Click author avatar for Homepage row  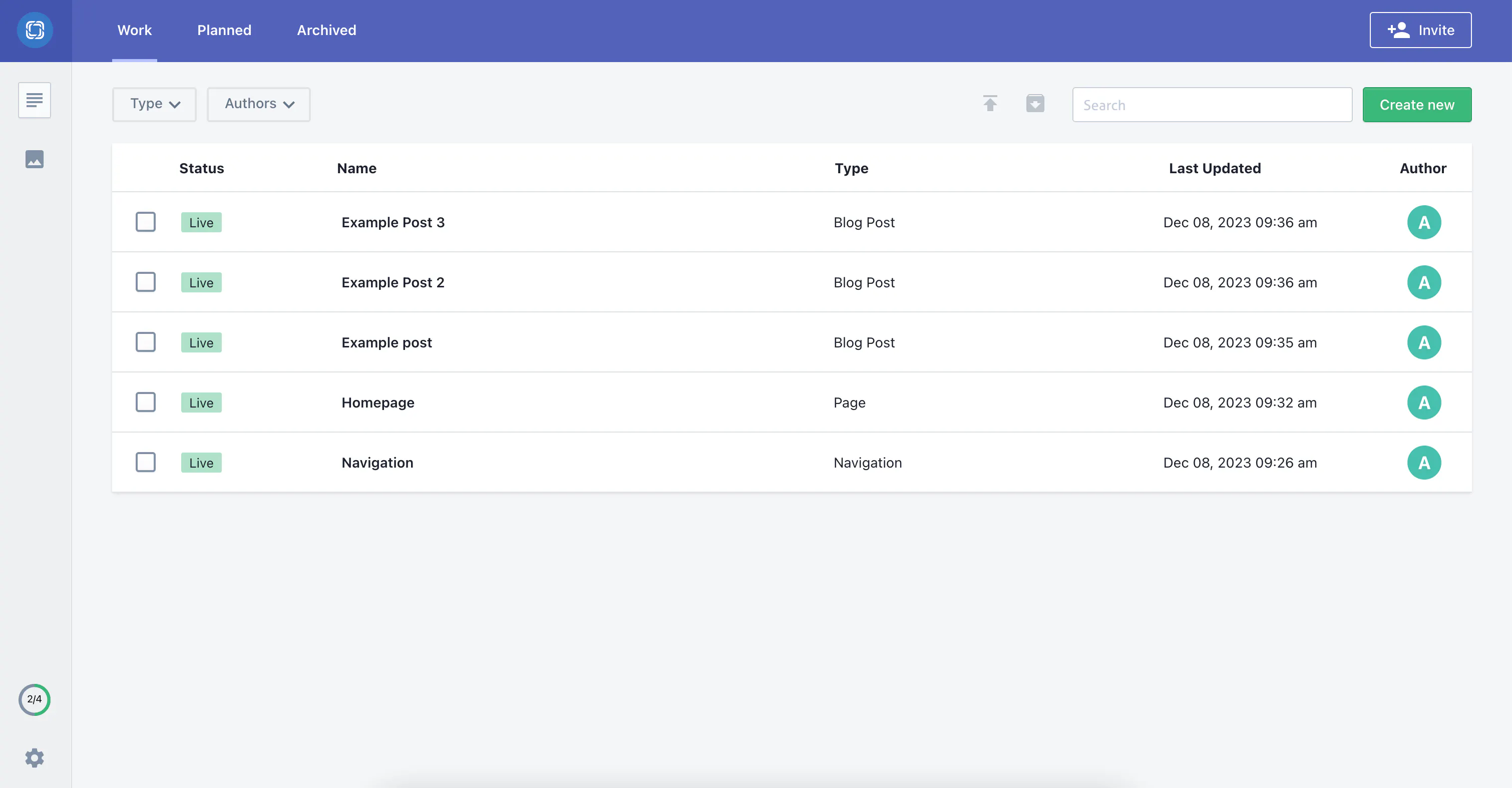pos(1424,403)
